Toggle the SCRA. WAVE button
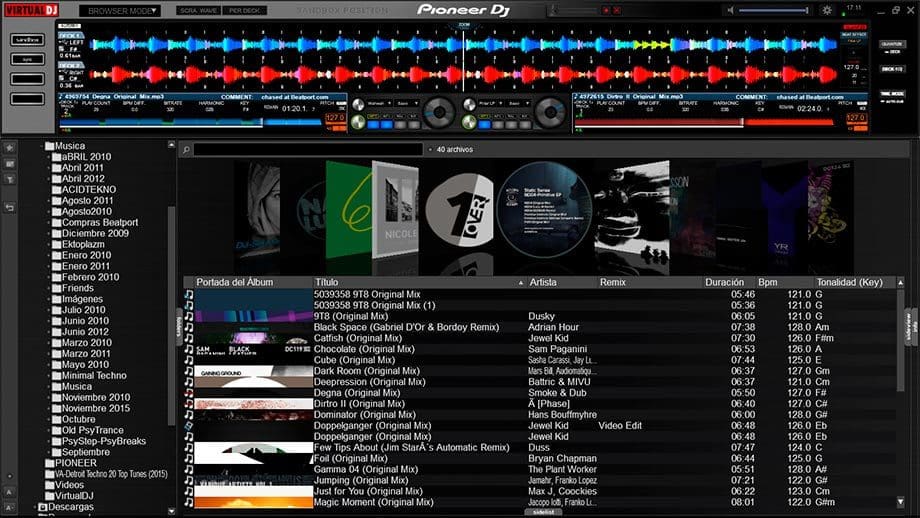Screen dimensions: 920x518 point(198,11)
